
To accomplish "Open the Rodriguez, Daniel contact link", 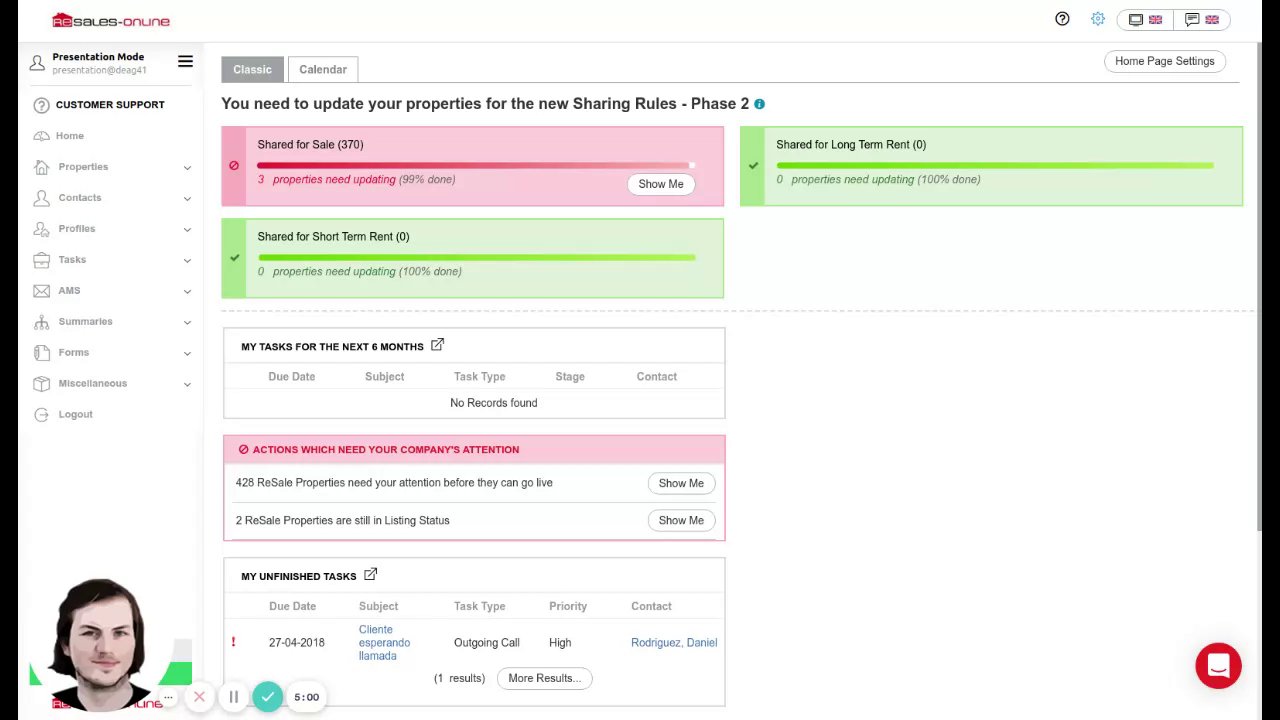I will coord(674,643).
